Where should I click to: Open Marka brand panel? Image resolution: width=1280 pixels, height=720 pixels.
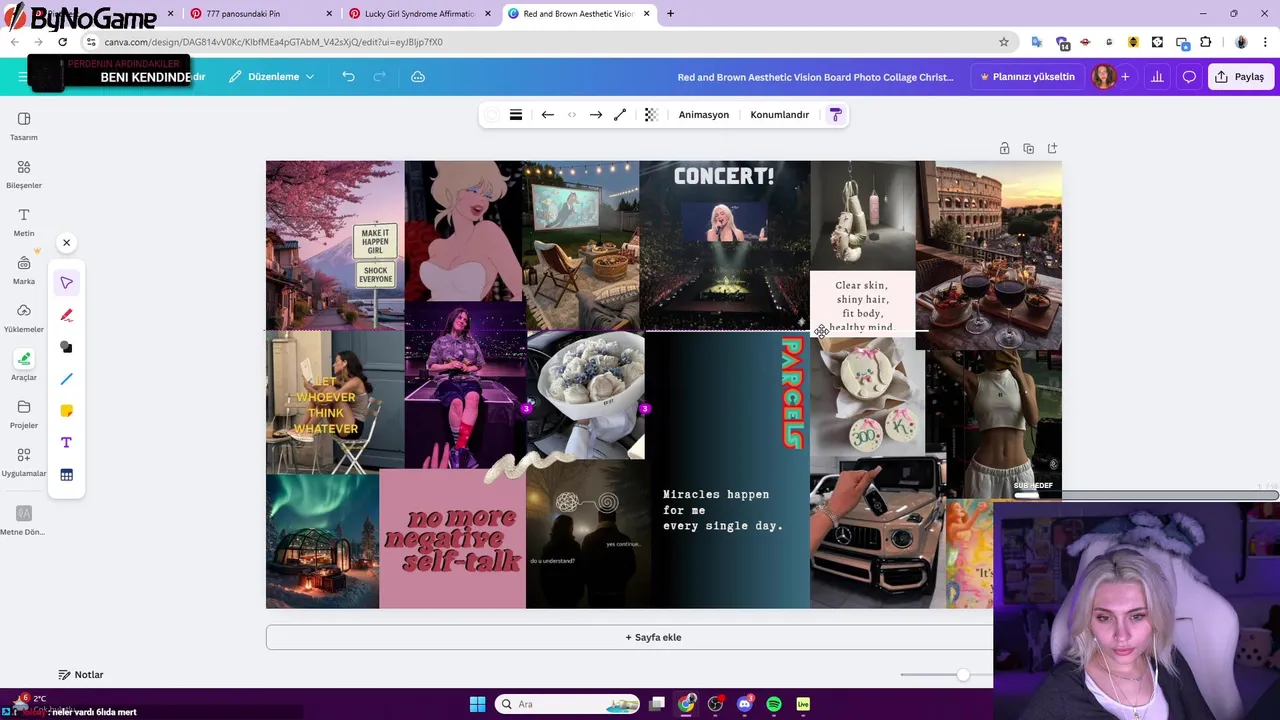point(24,270)
